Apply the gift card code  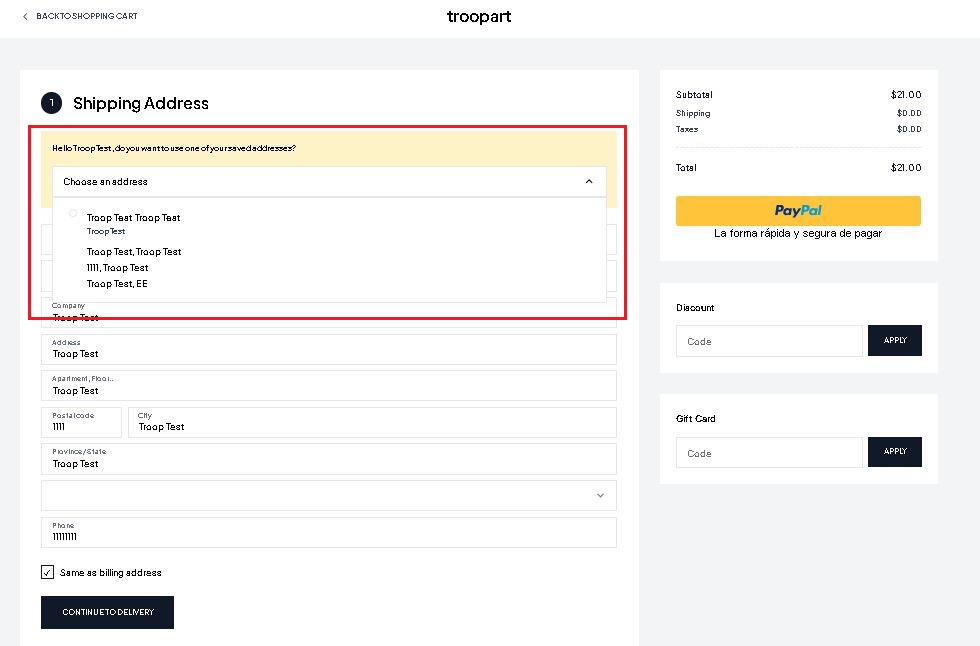pos(894,452)
